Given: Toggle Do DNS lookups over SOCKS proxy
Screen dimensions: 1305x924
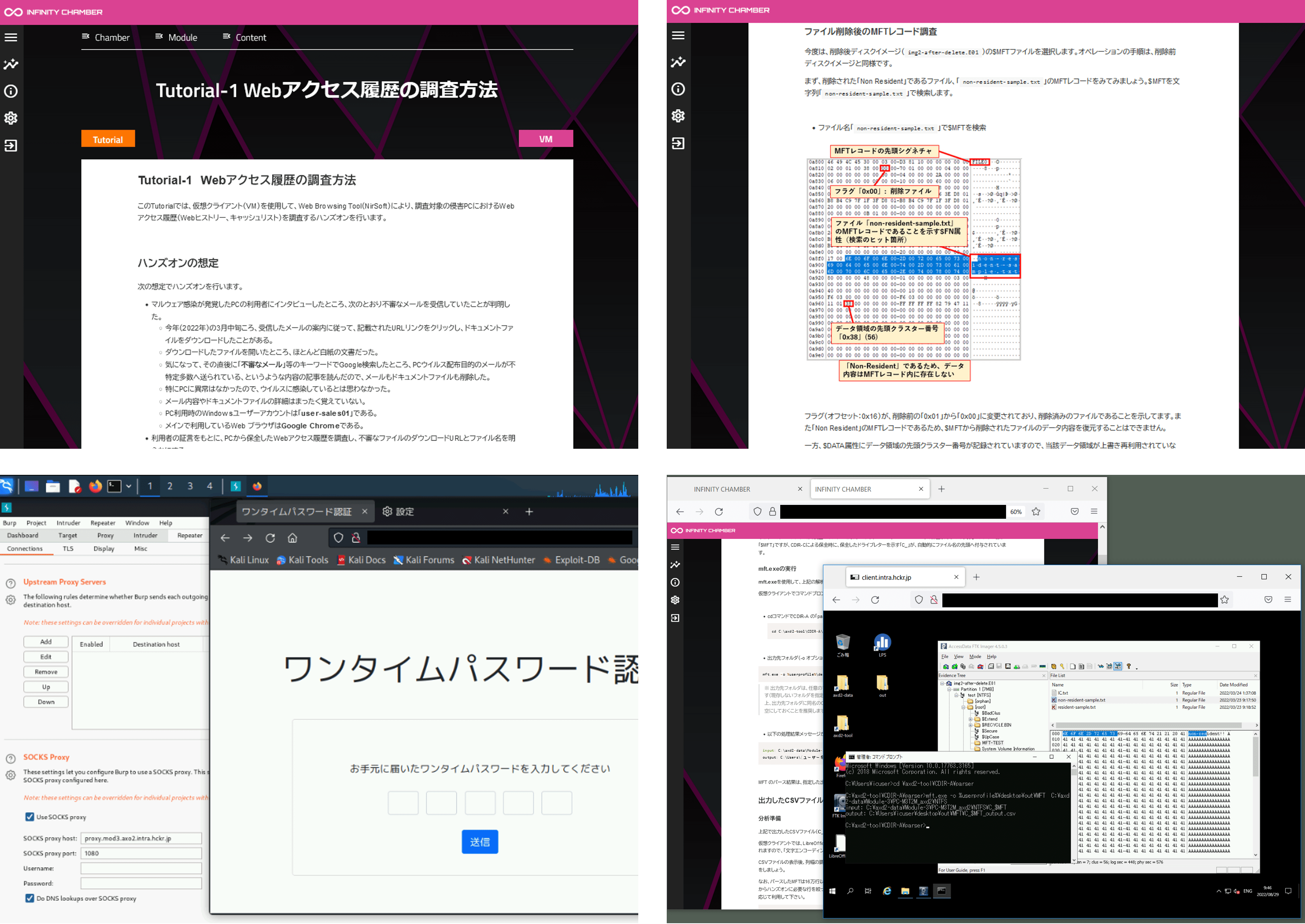Looking at the screenshot, I should (x=29, y=898).
